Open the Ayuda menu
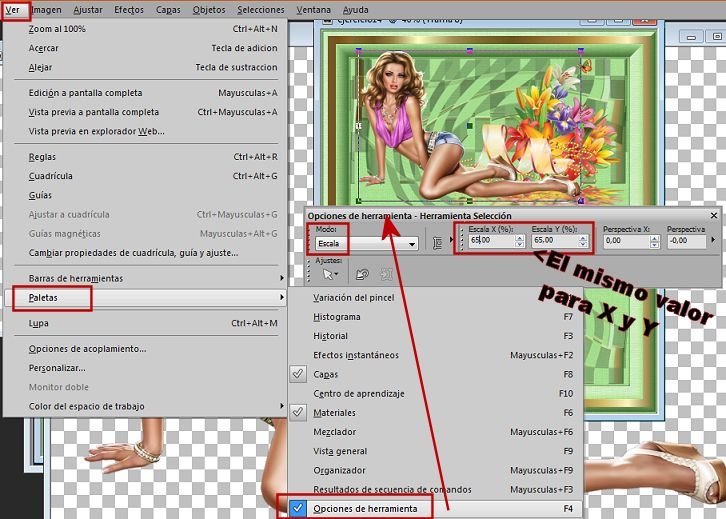 (356, 10)
